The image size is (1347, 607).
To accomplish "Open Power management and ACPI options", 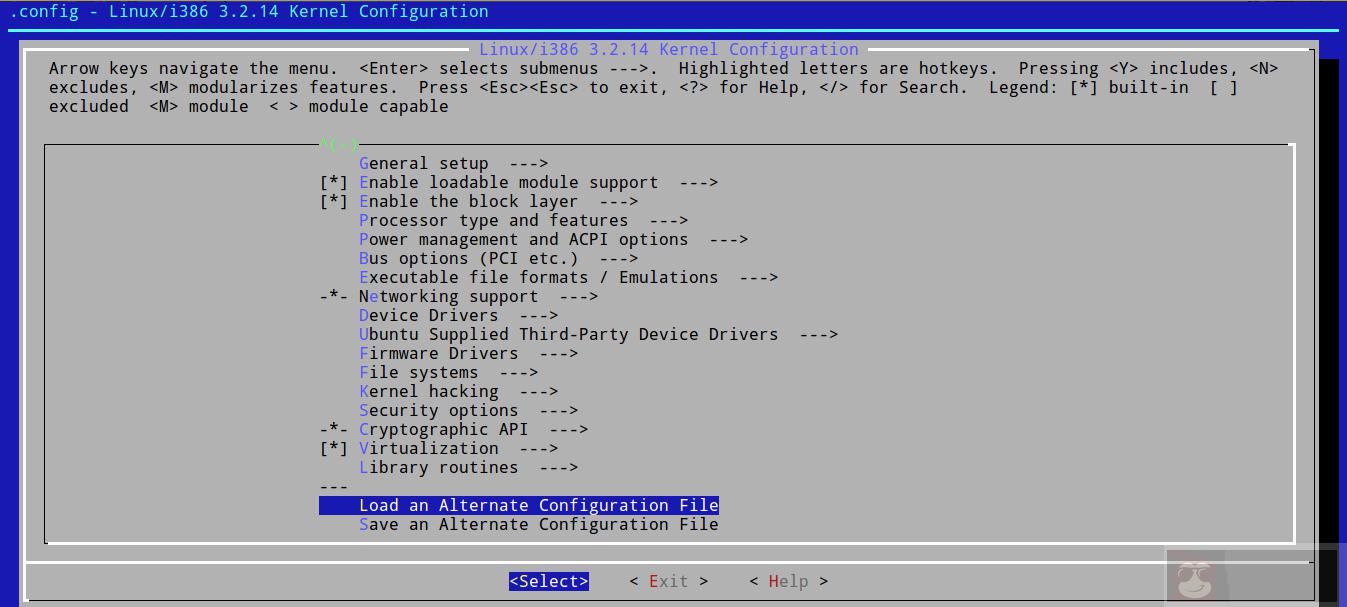I will pos(523,240).
